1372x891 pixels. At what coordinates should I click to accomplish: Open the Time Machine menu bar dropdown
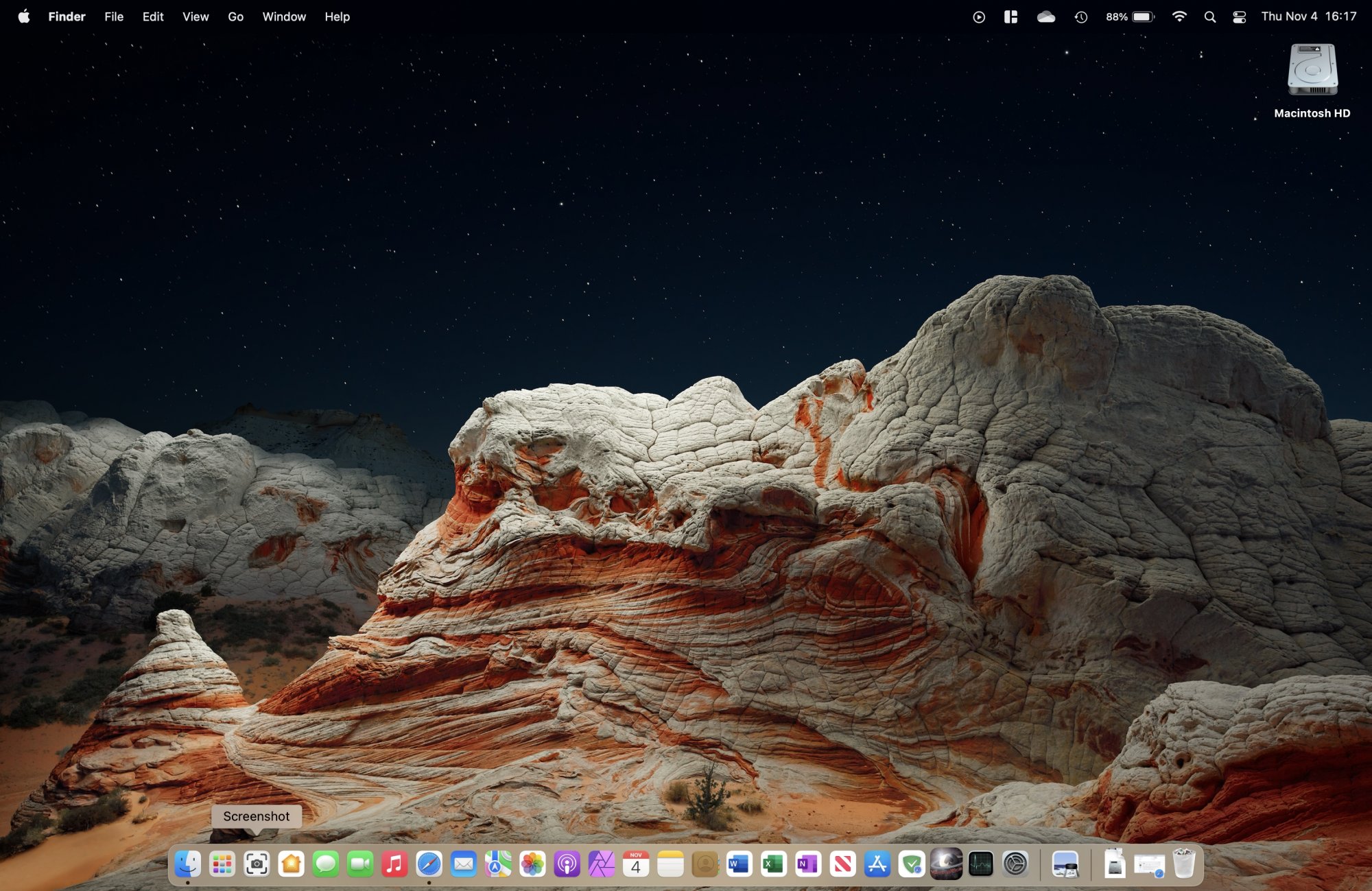(x=1081, y=16)
